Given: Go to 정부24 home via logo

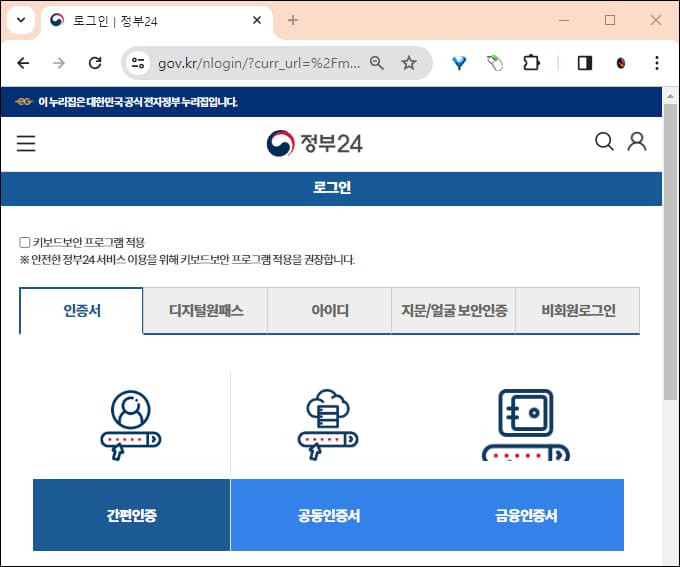Looking at the screenshot, I should [314, 143].
